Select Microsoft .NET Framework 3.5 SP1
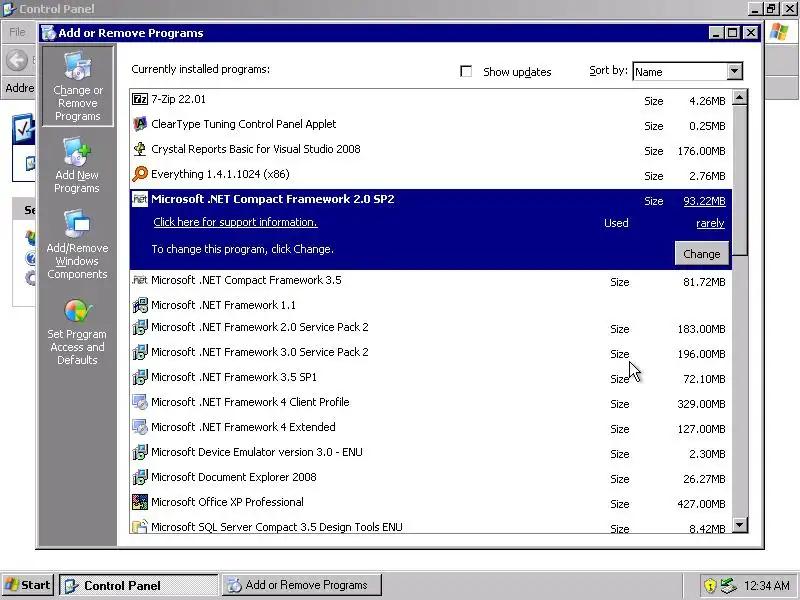This screenshot has width=800, height=600. [x=431, y=378]
